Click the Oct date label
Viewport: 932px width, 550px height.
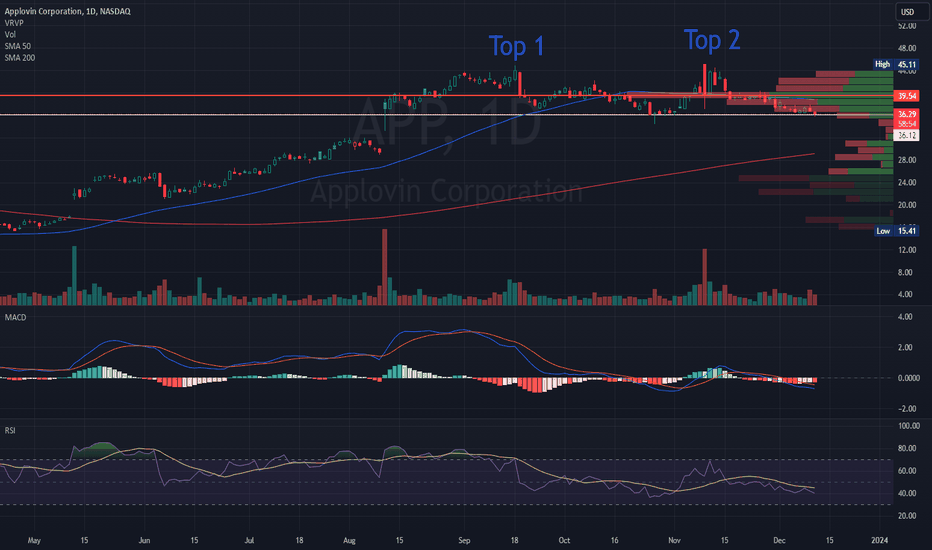coord(564,540)
